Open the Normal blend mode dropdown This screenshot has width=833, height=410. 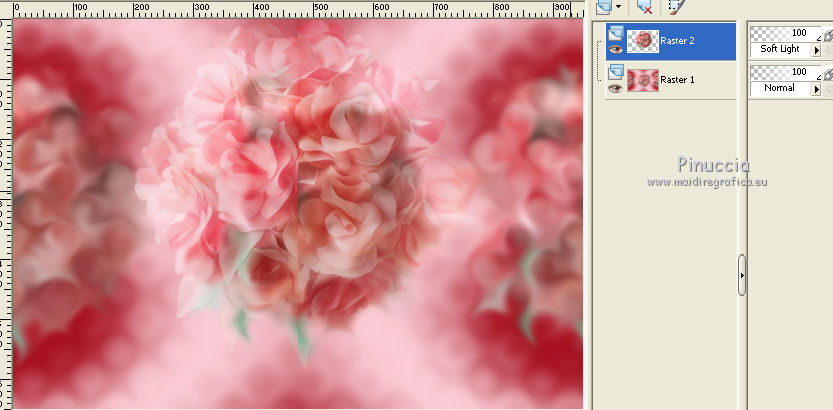[x=786, y=88]
